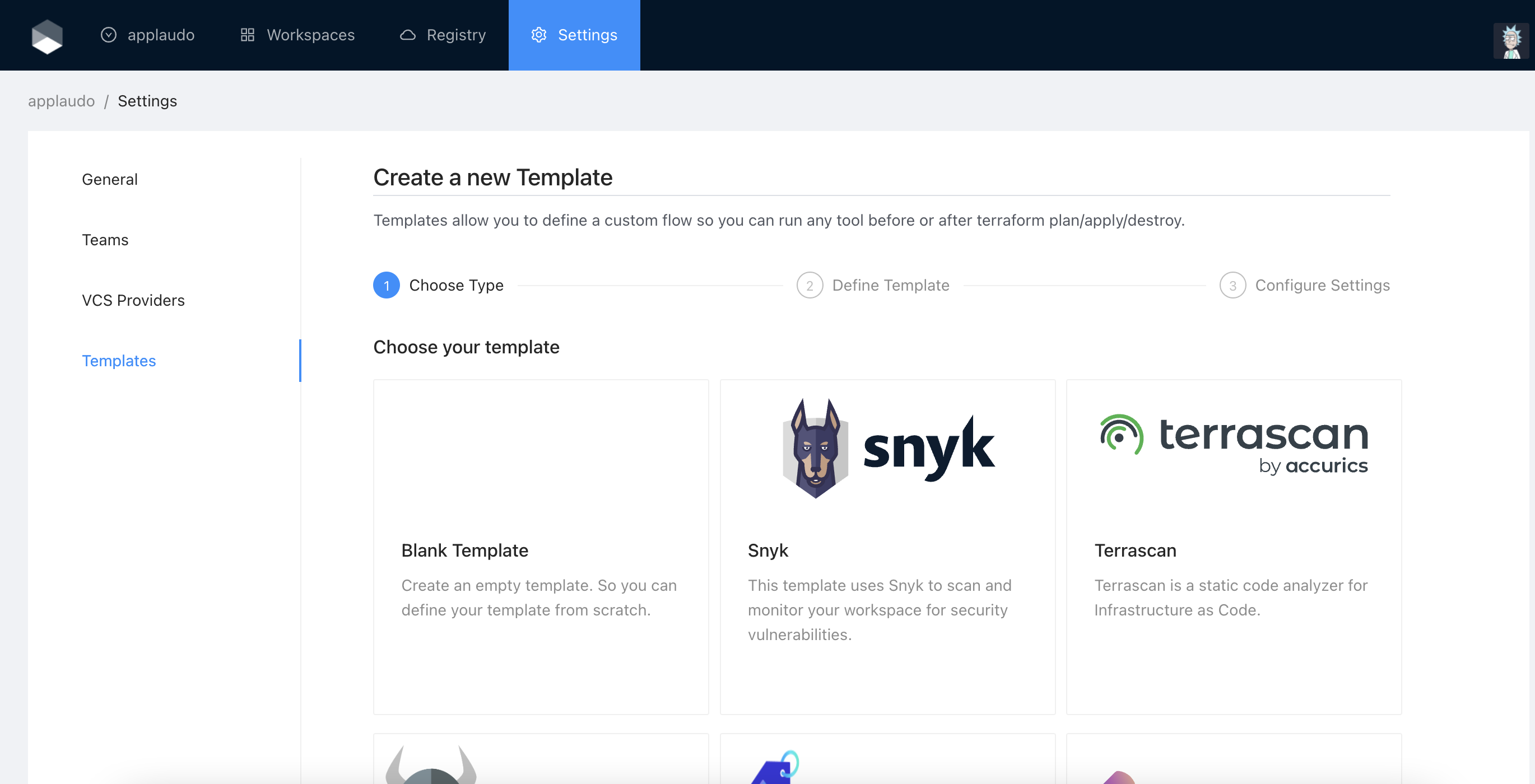Click the Terrascan by accurics logo
The height and width of the screenshot is (784, 1535).
[1234, 444]
